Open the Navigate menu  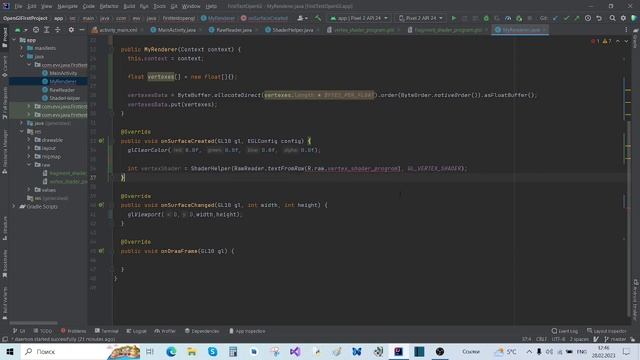(67, 6)
